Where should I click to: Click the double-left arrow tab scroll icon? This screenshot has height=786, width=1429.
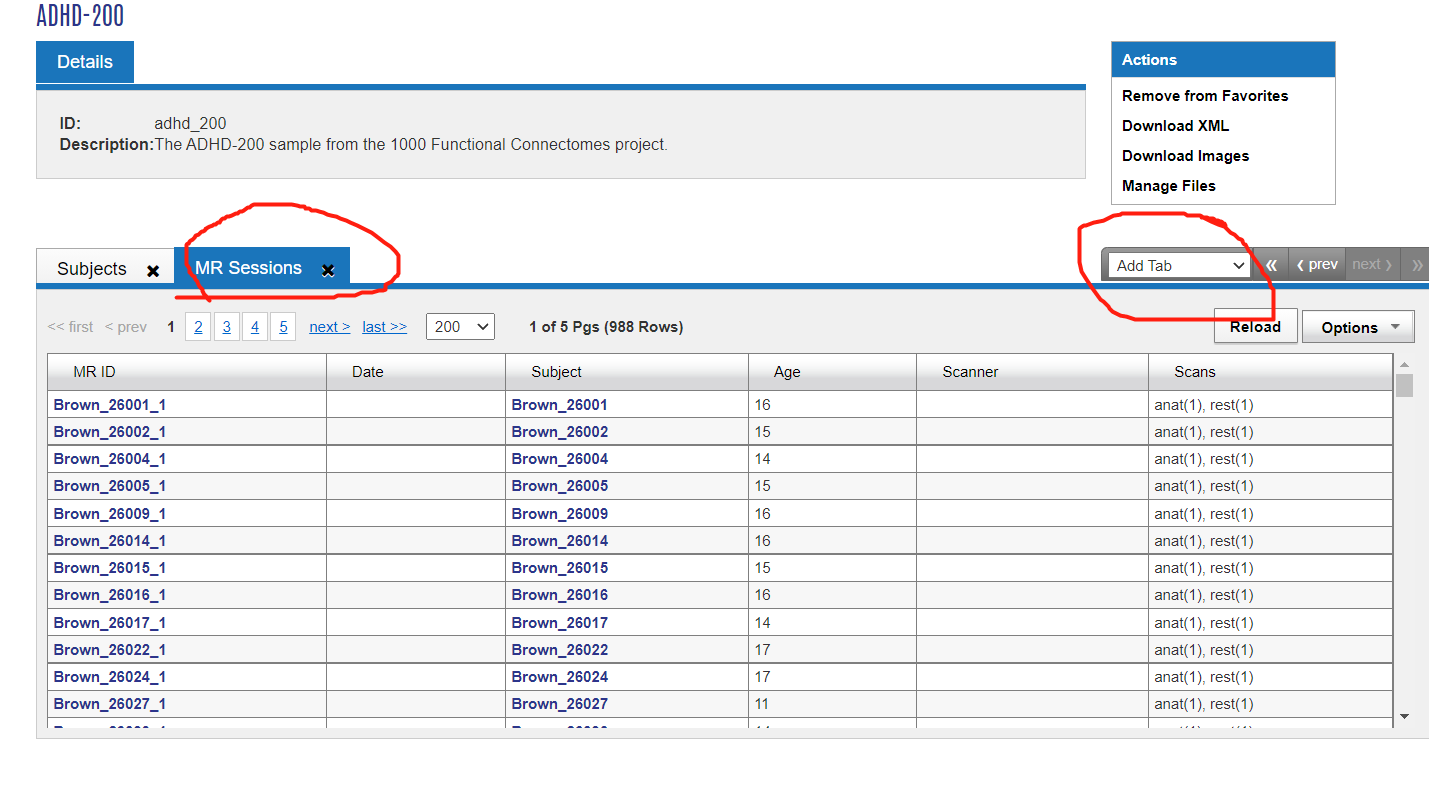tap(1271, 265)
